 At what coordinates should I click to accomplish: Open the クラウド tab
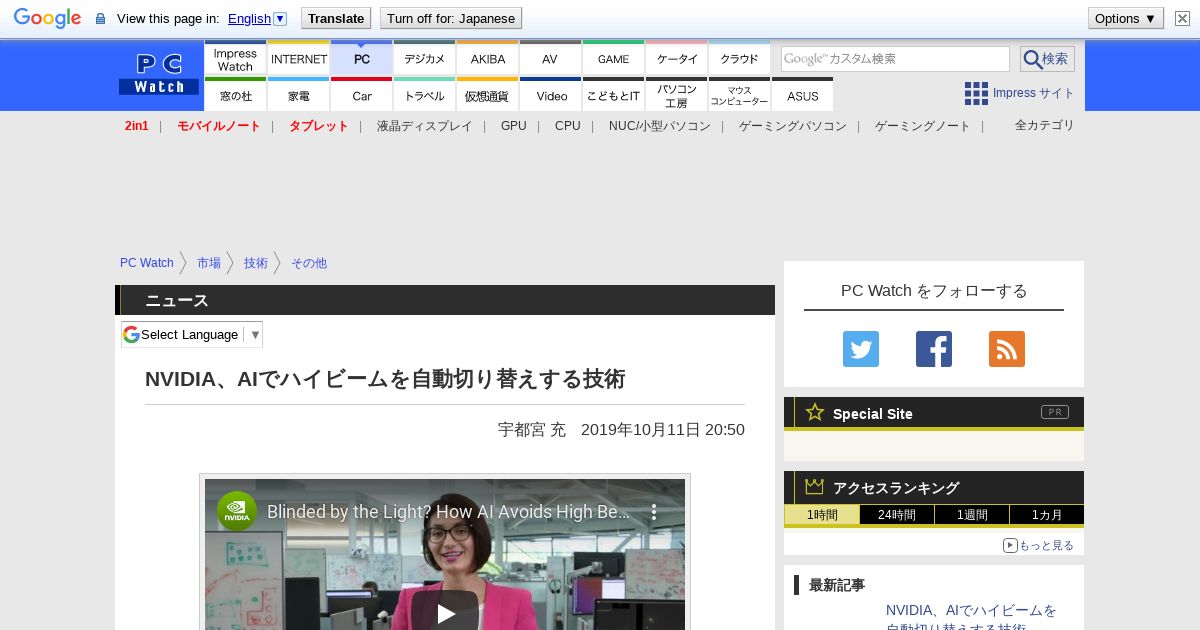pyautogui.click(x=740, y=59)
